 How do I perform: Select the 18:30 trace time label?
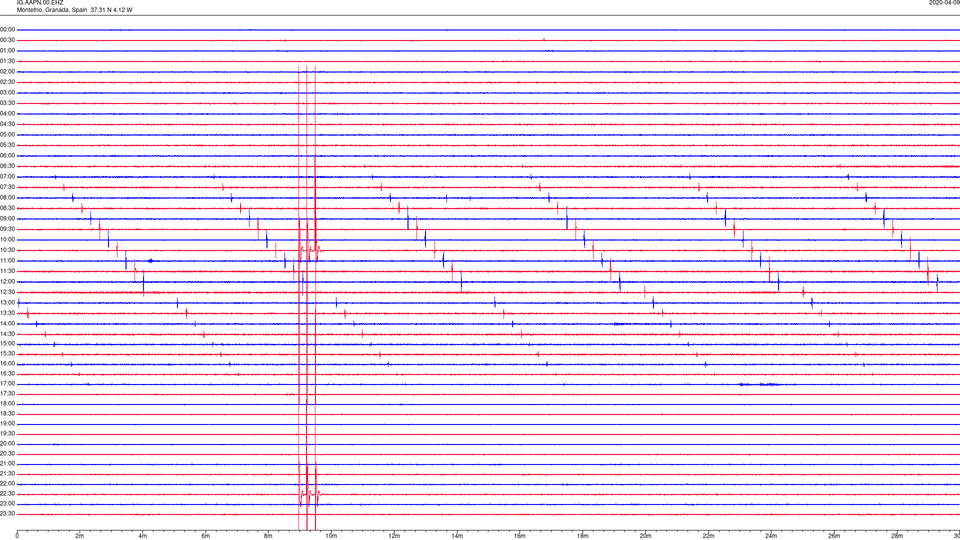(x=8, y=414)
